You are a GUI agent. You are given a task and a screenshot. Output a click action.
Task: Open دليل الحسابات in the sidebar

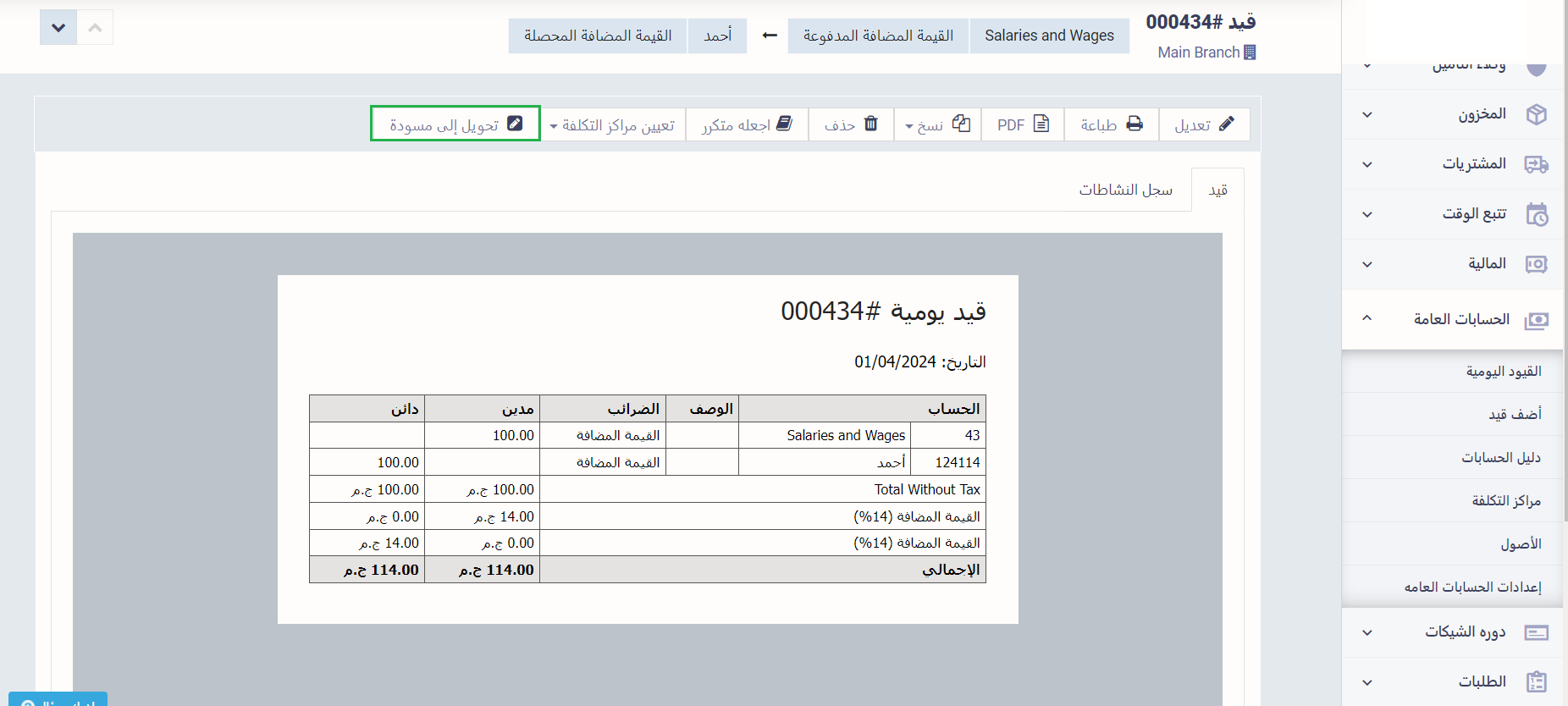(x=1500, y=458)
